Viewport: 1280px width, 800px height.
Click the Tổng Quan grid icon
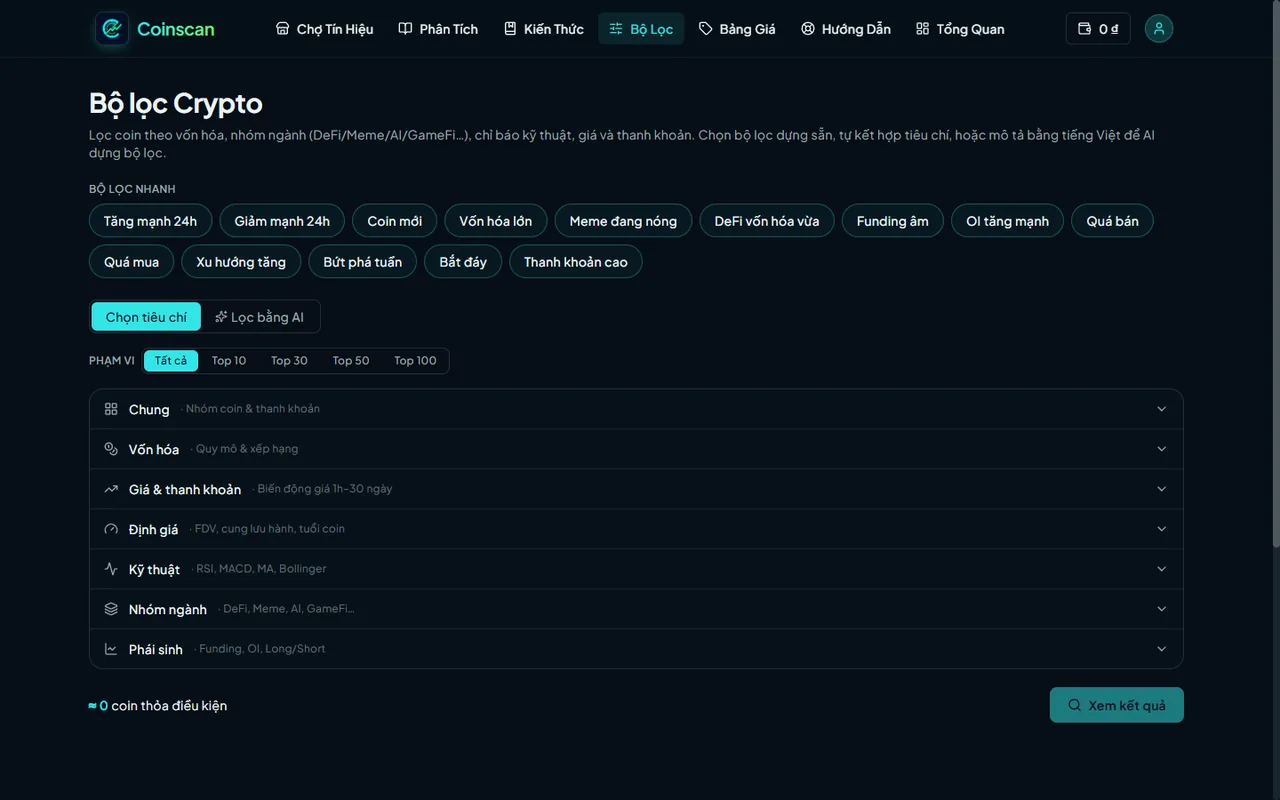pyautogui.click(x=922, y=29)
